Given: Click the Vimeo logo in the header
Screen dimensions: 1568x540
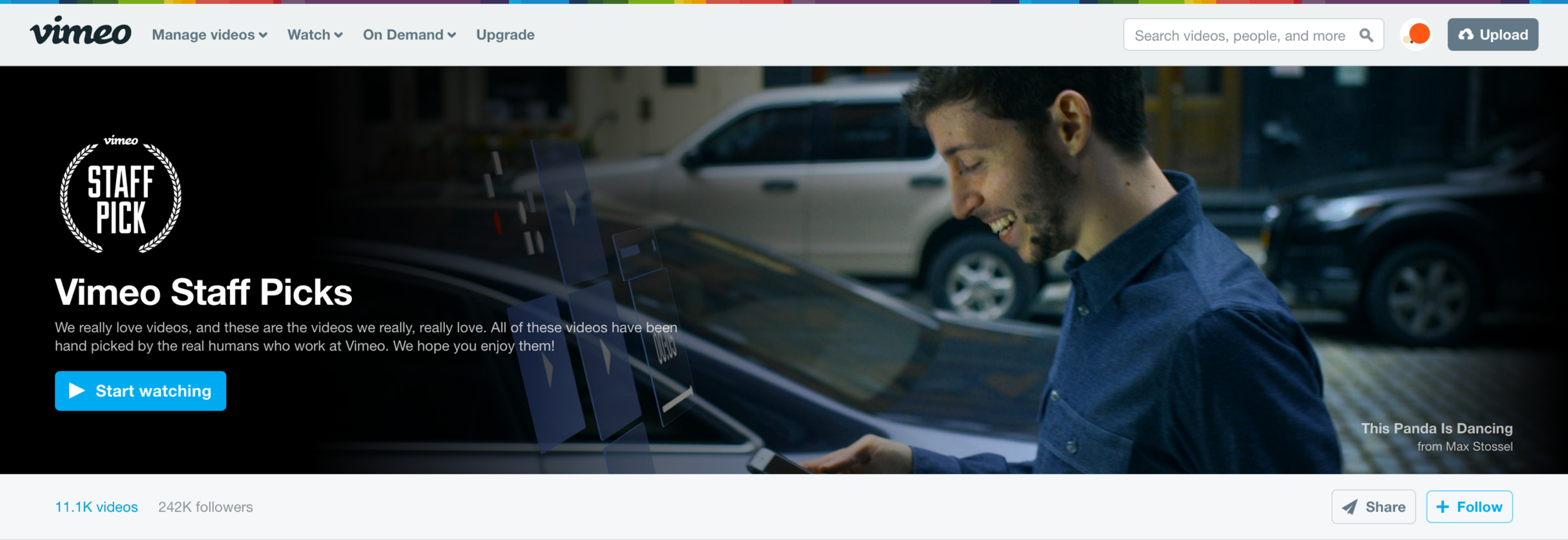Looking at the screenshot, I should [80, 31].
